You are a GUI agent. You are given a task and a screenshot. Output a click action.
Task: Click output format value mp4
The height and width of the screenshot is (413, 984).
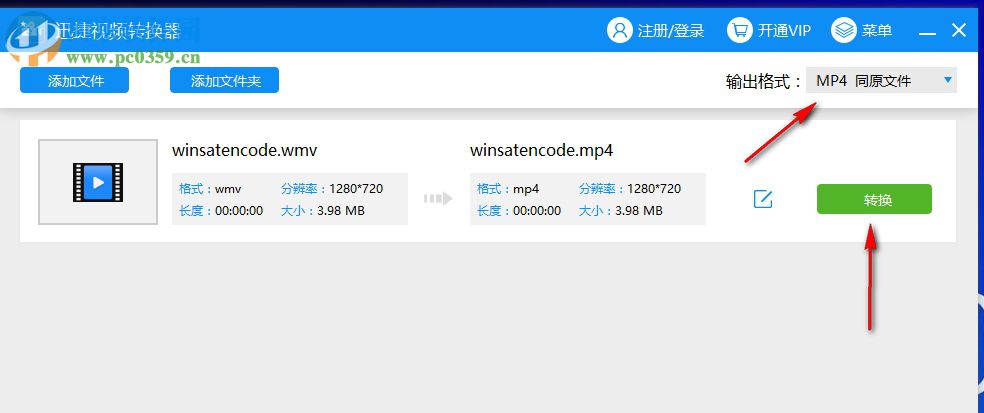coord(526,189)
